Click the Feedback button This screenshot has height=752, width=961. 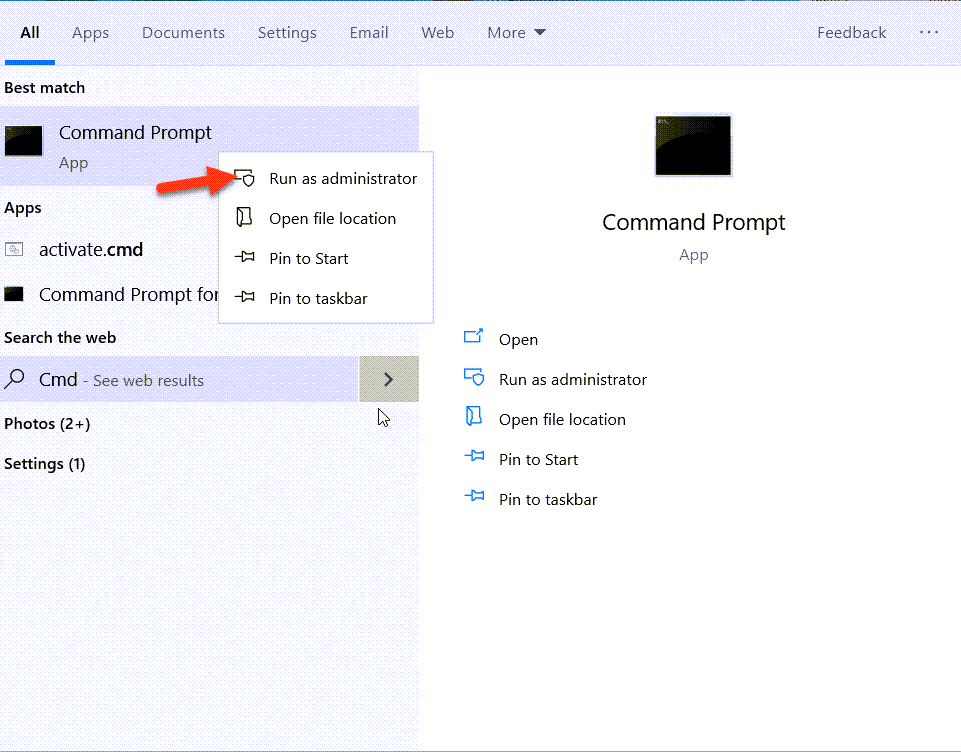[851, 33]
